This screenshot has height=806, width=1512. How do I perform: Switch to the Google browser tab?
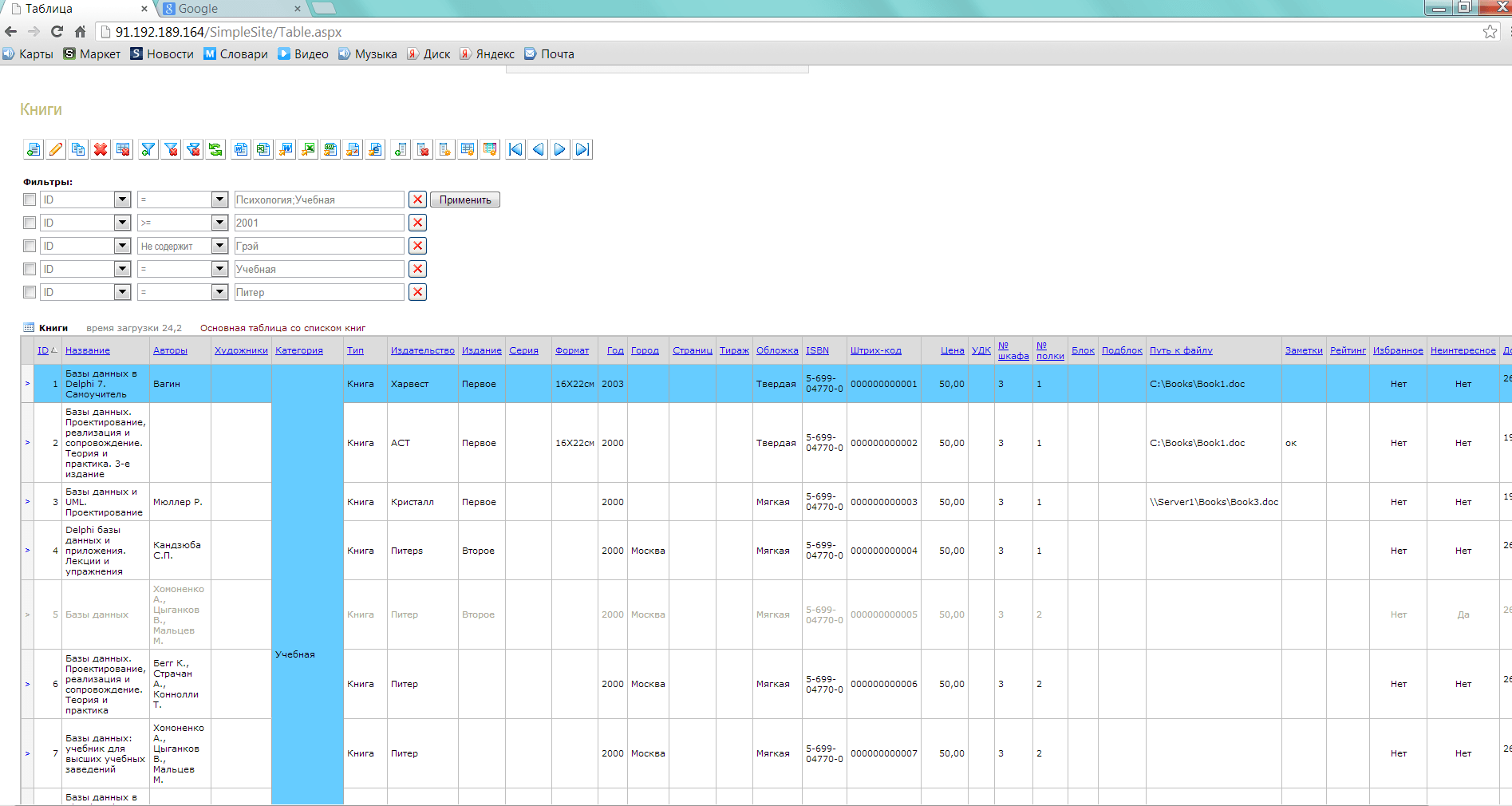(231, 9)
